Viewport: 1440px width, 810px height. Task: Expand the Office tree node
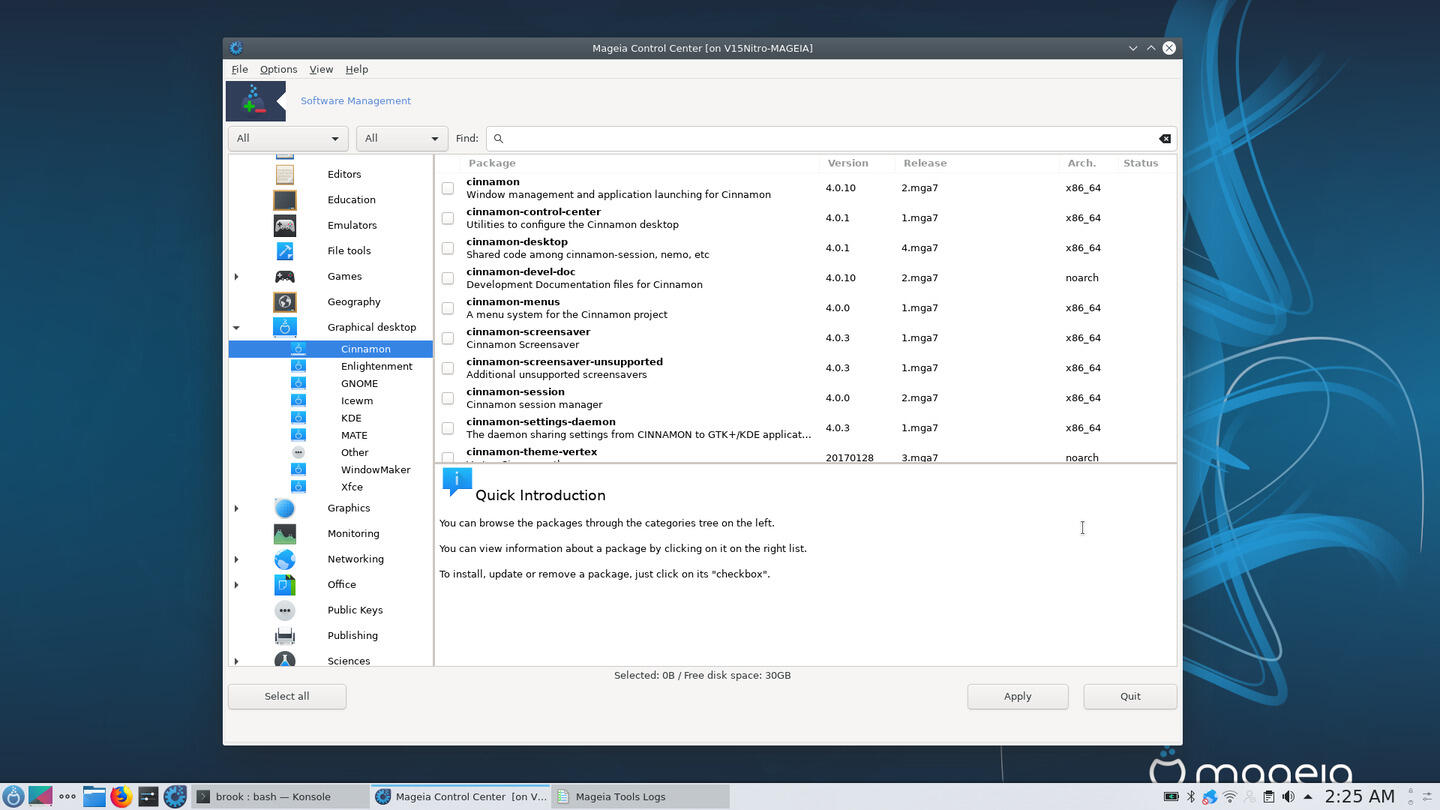coord(237,585)
